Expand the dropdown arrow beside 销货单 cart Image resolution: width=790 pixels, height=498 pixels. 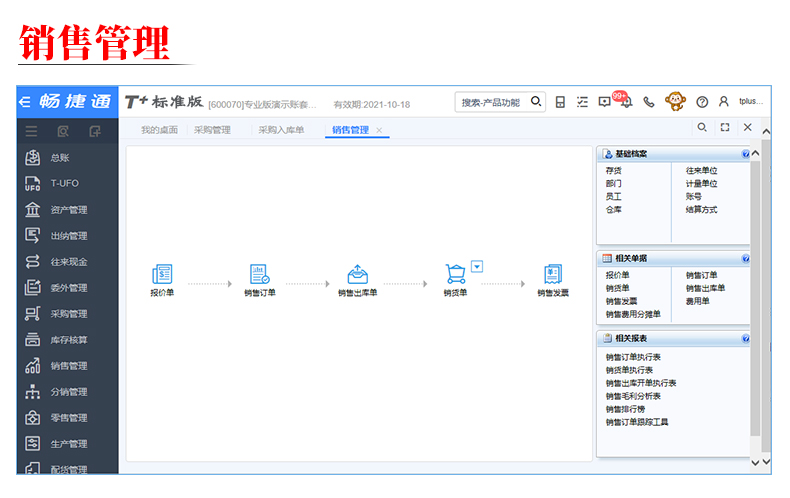pyautogui.click(x=477, y=266)
